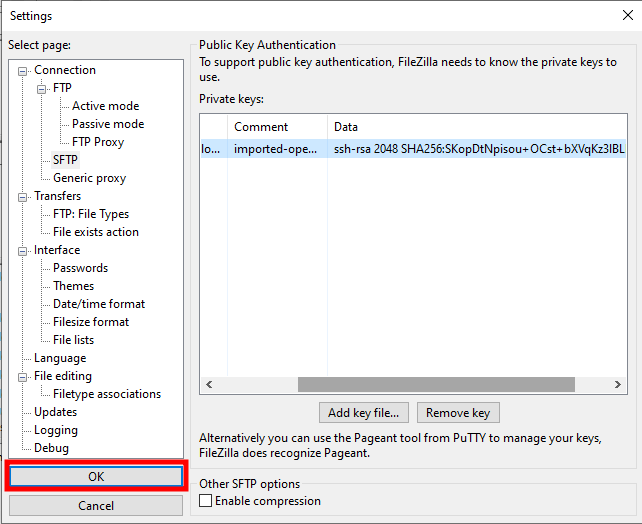The height and width of the screenshot is (524, 642).
Task: Click the Cancel button
Action: click(x=96, y=506)
